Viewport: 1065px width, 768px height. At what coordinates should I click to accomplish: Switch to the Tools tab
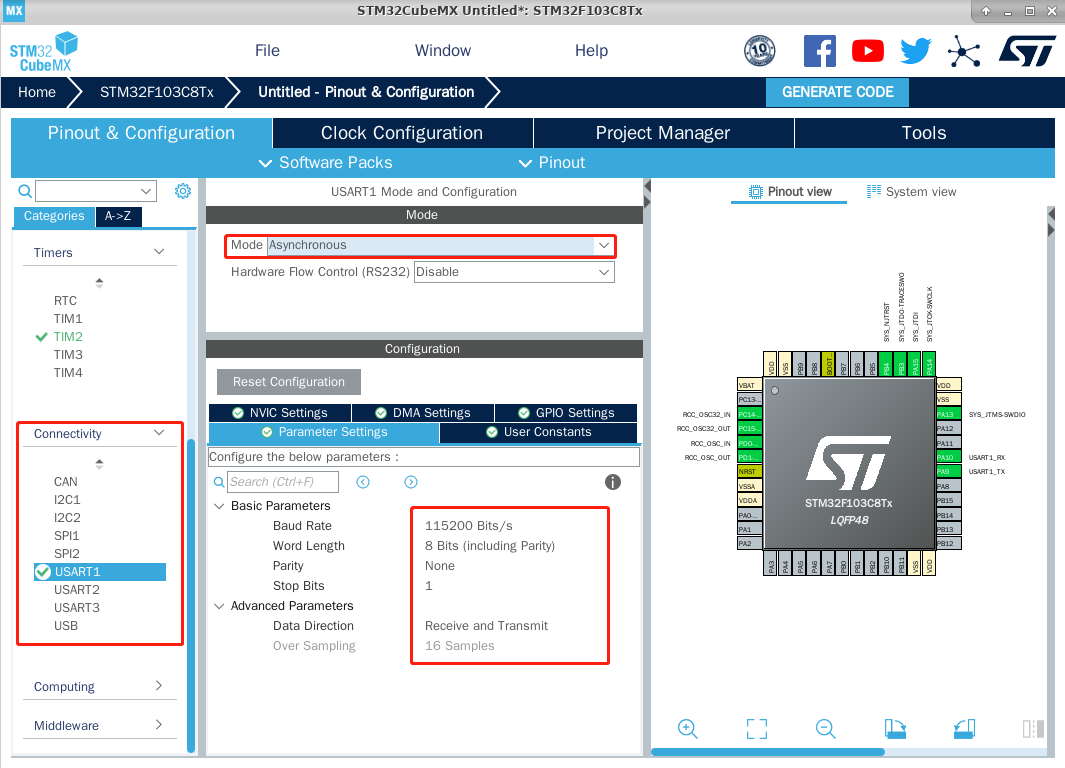coord(924,133)
